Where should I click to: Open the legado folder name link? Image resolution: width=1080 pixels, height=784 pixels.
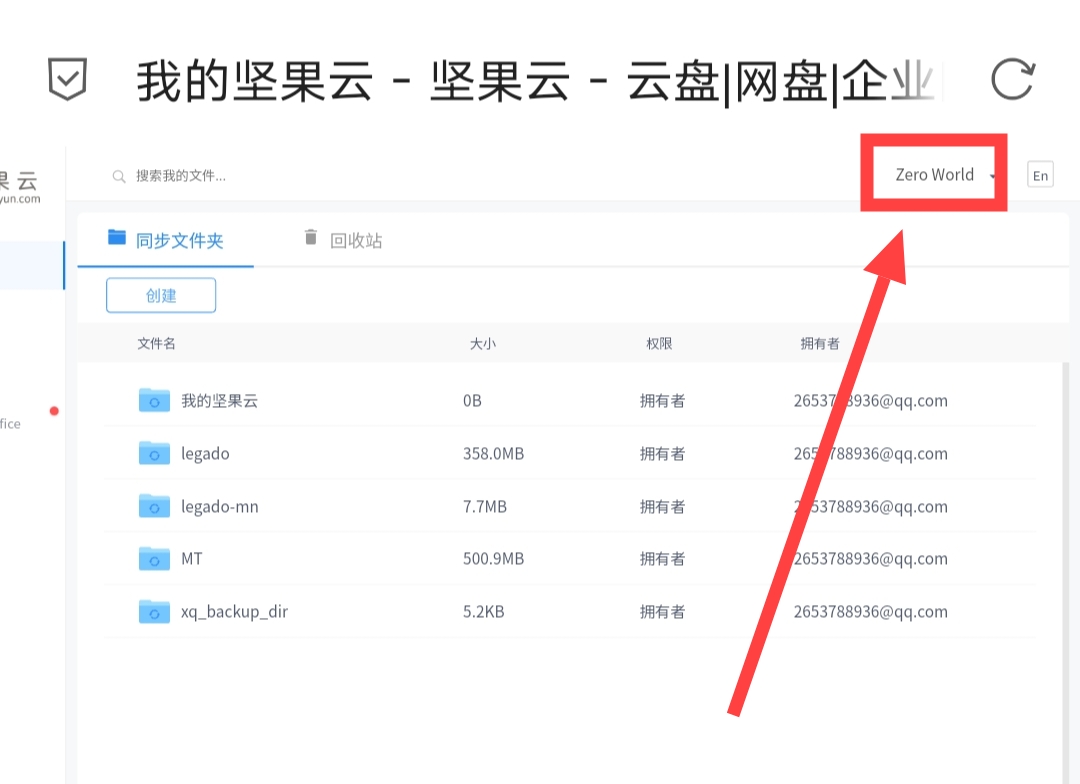205,453
